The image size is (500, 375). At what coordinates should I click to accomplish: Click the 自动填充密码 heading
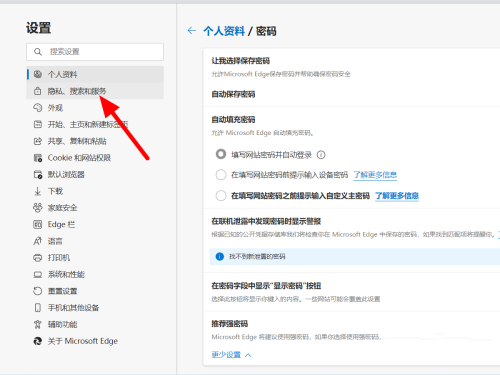233,119
